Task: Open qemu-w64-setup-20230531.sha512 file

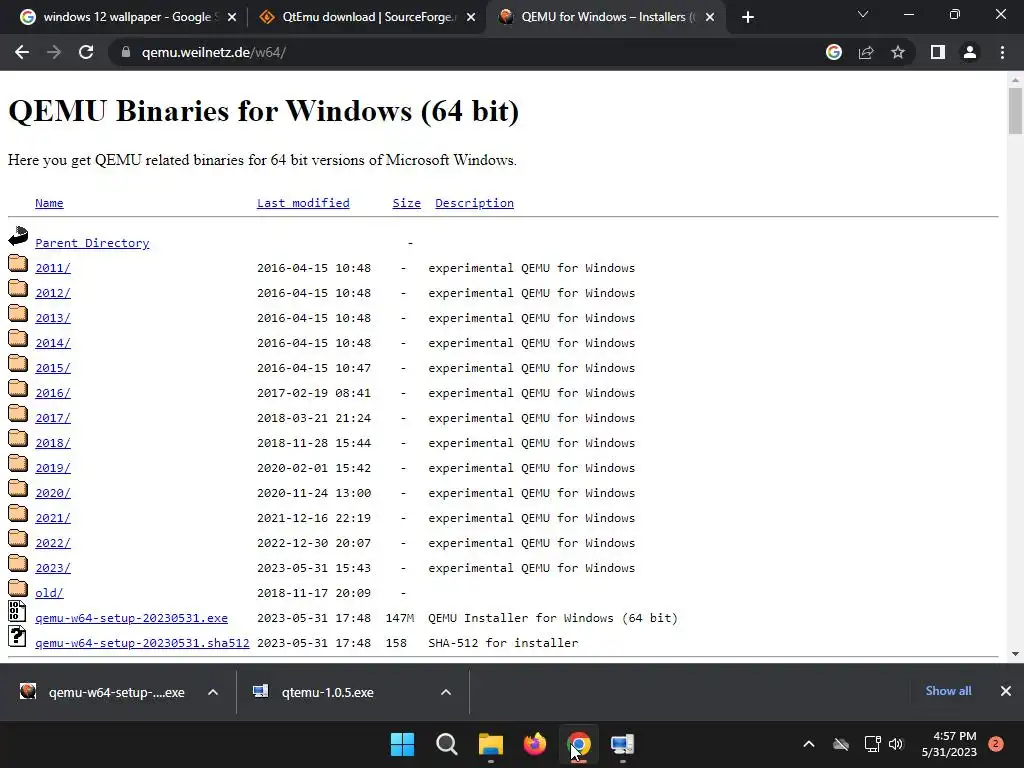Action: 142,643
